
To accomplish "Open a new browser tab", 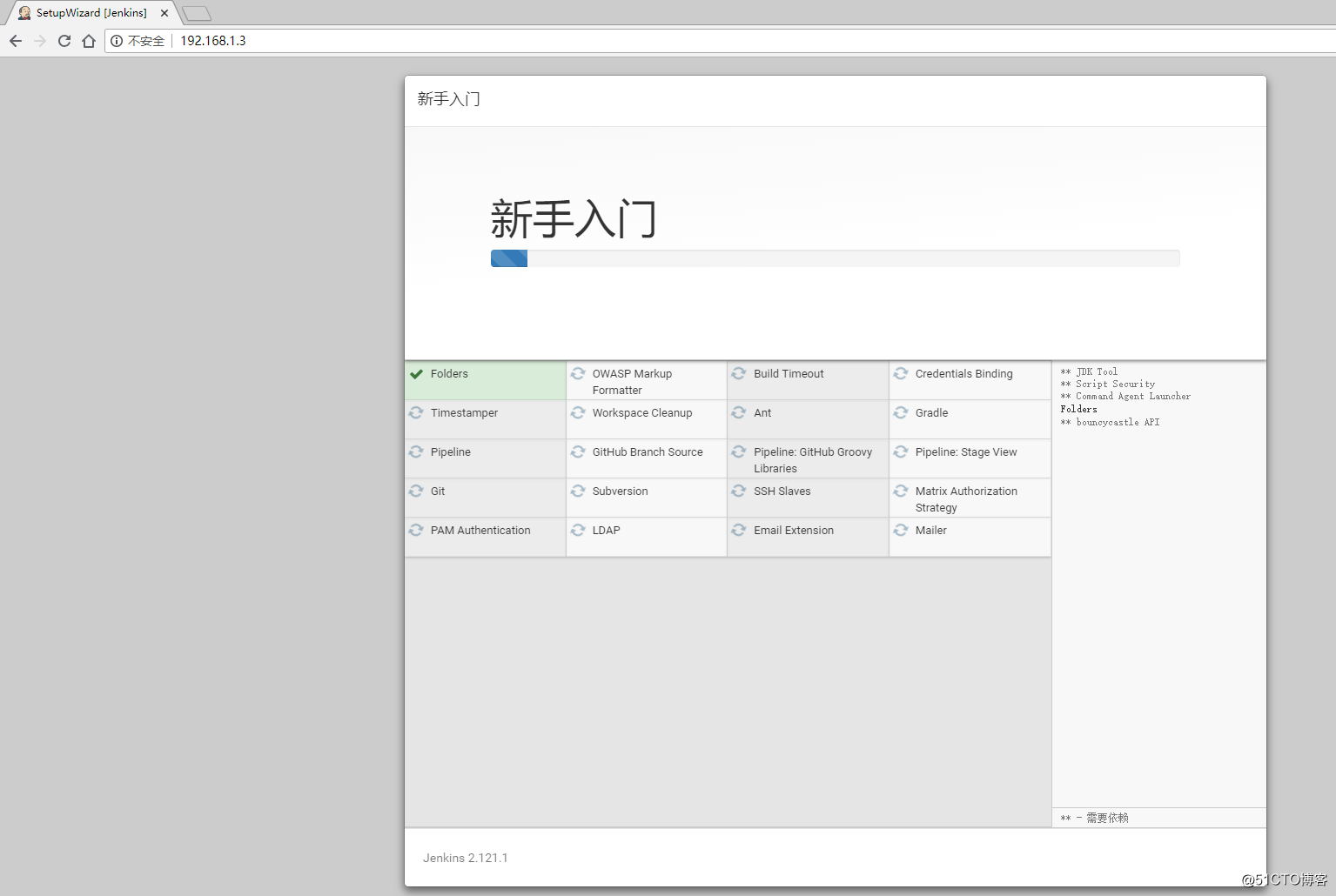I will pos(197,13).
